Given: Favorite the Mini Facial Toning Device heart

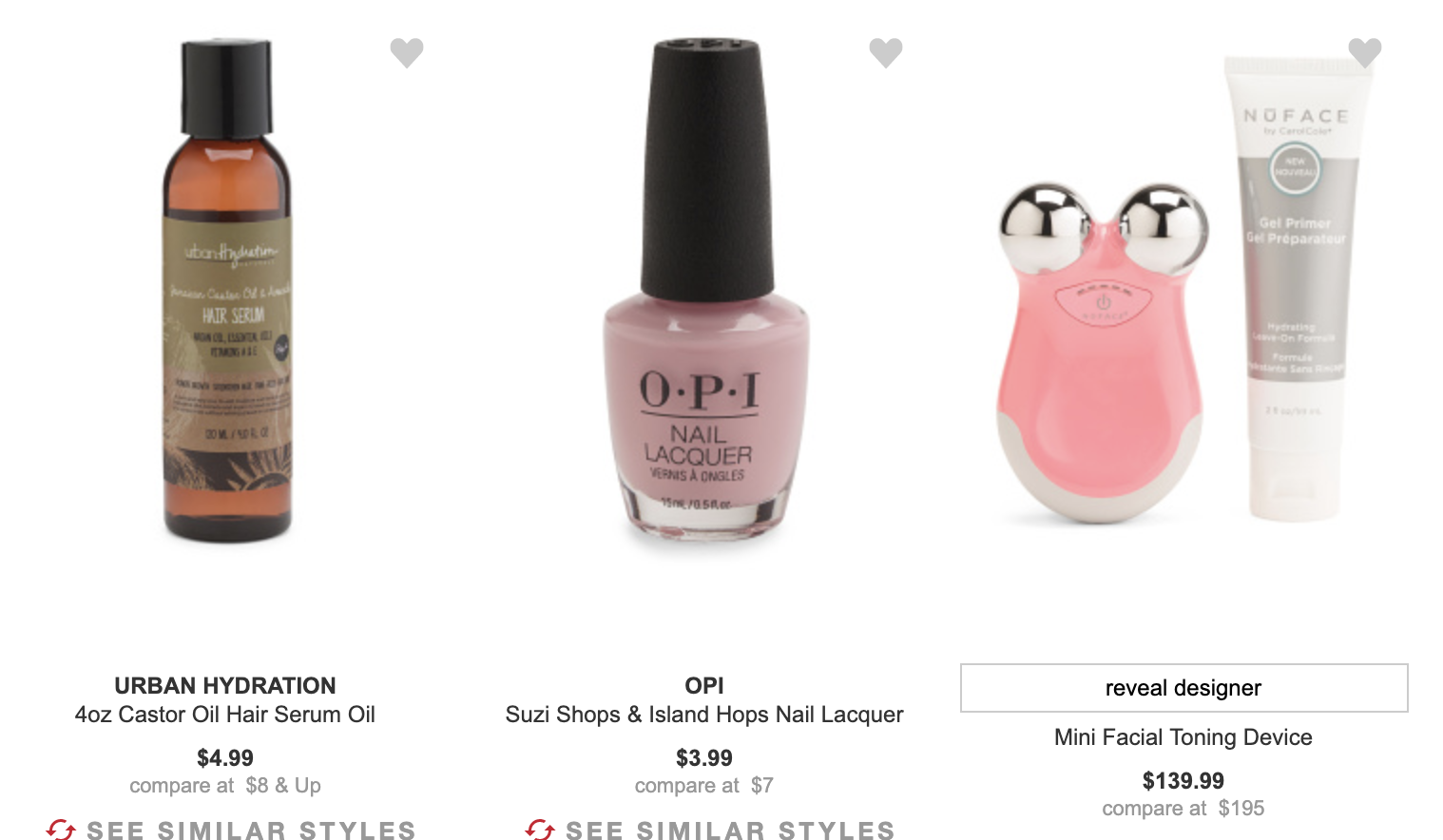Looking at the screenshot, I should [x=1365, y=52].
